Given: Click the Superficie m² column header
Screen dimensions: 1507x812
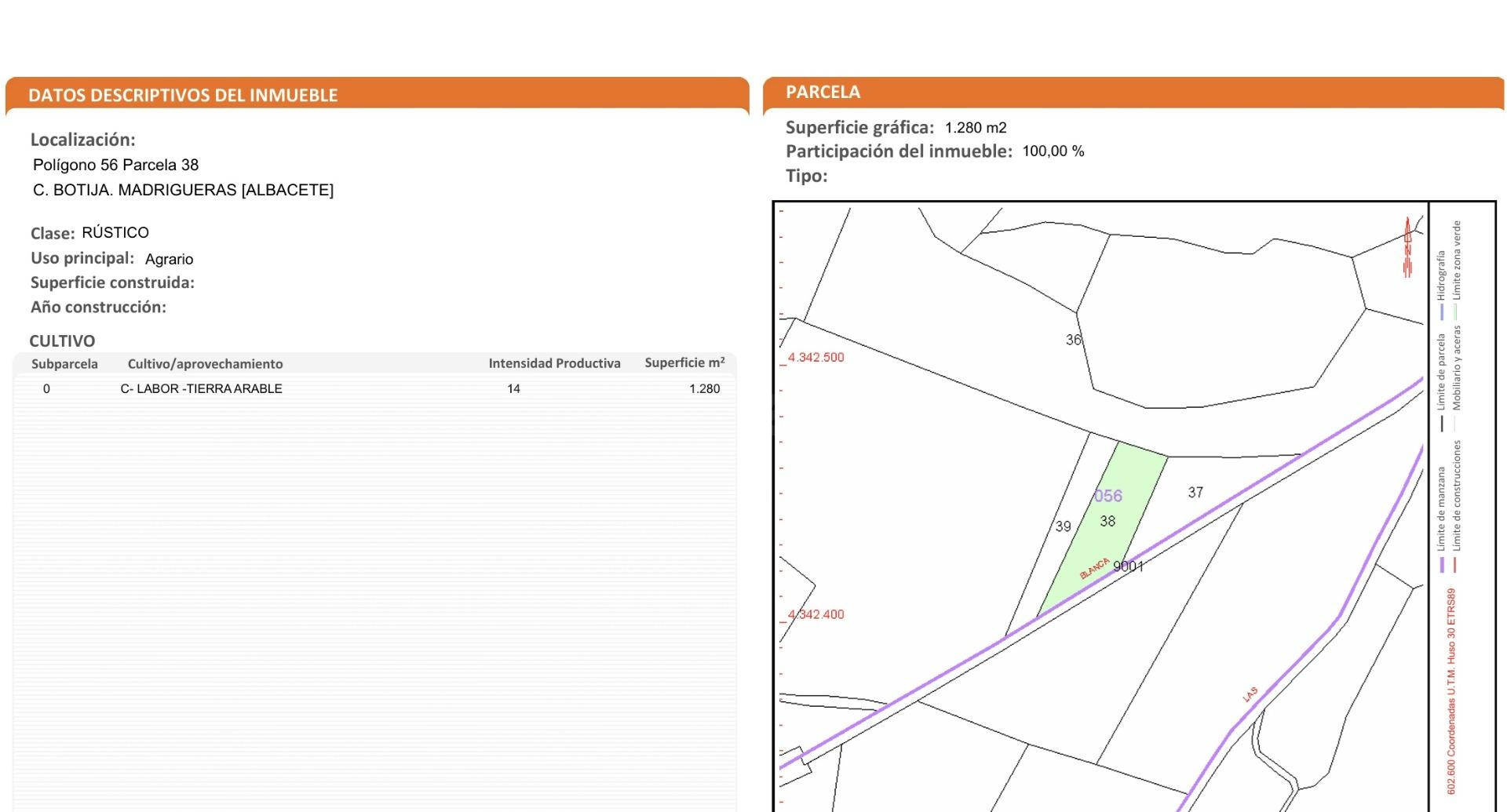Looking at the screenshot, I should point(684,362).
